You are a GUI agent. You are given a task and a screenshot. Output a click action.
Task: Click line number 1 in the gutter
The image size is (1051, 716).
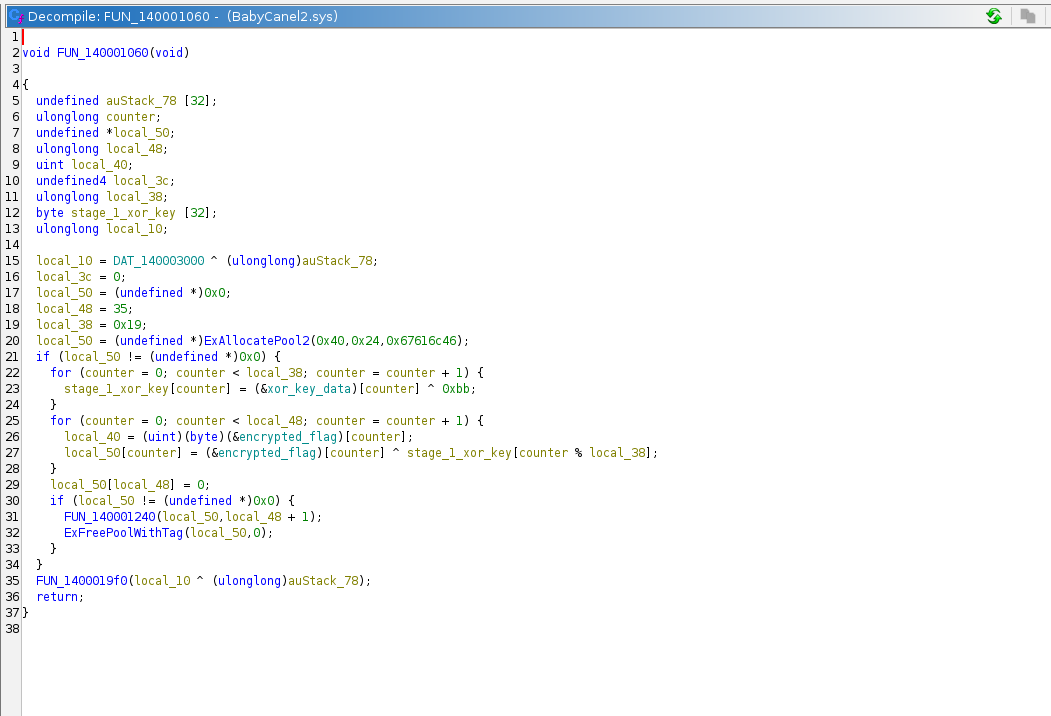(15, 36)
